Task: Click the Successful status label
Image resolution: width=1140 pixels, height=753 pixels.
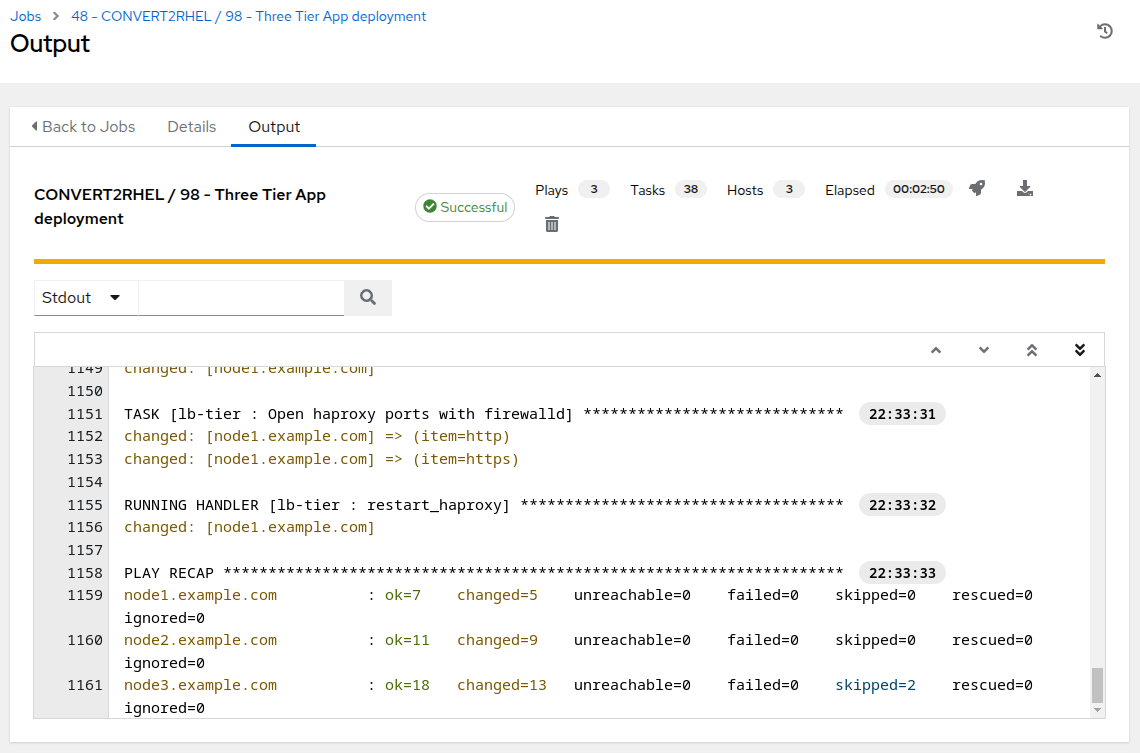Action: [465, 207]
